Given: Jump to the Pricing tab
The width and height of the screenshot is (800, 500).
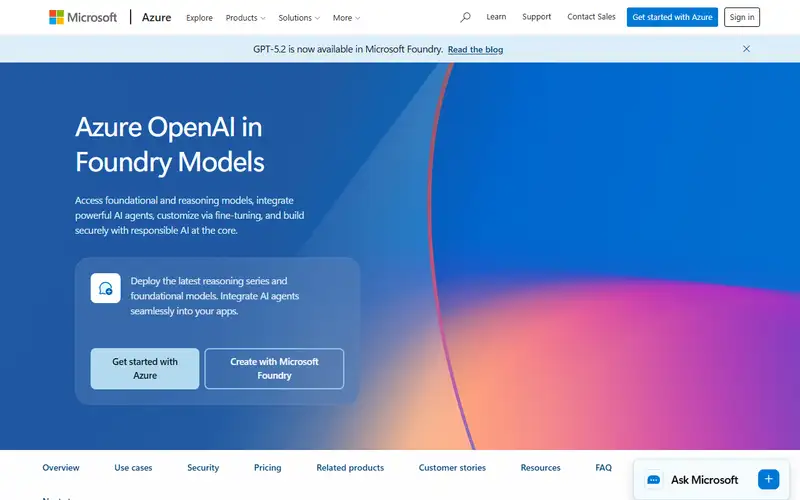Looking at the screenshot, I should coord(267,467).
